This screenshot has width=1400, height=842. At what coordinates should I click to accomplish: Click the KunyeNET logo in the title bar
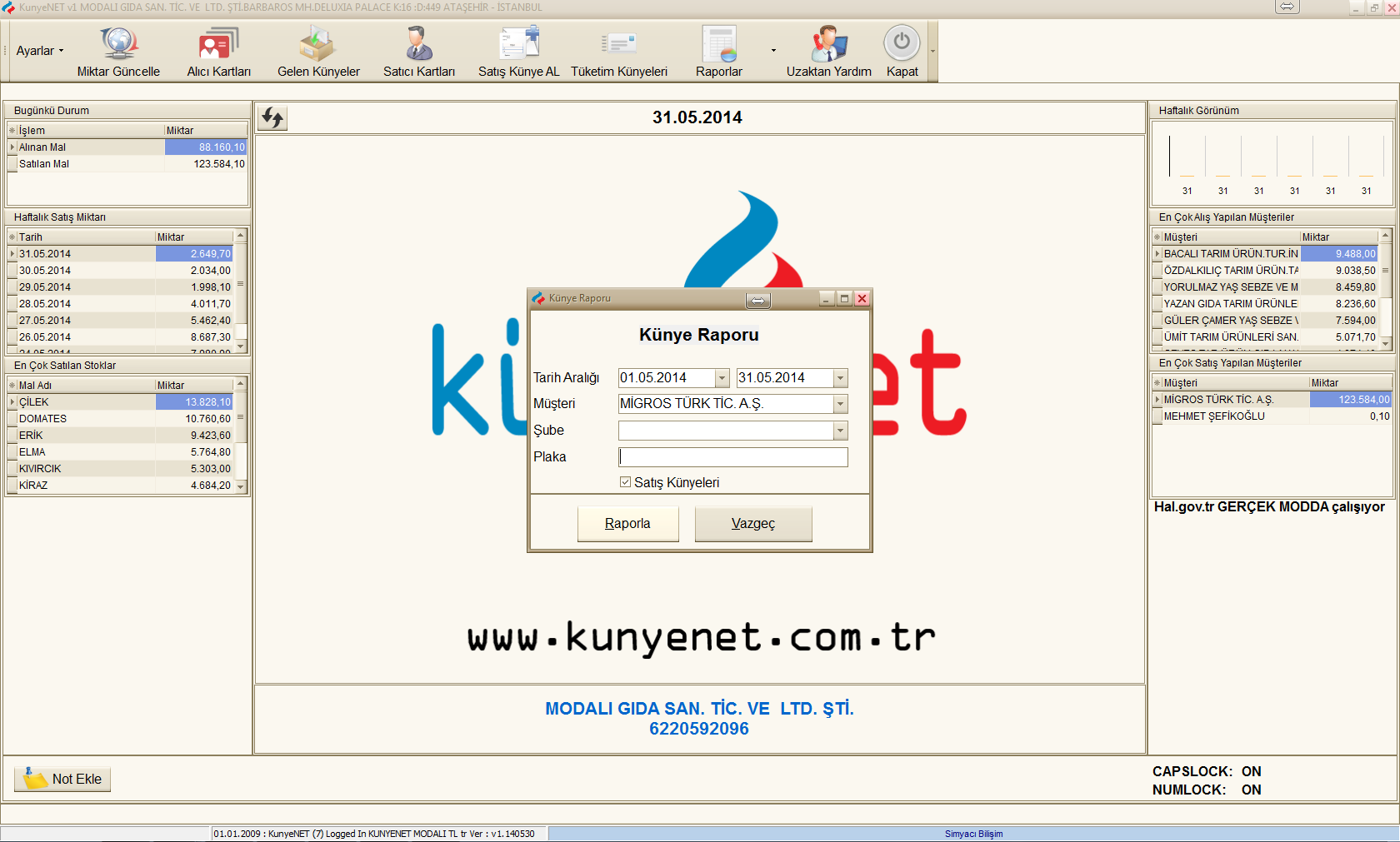(x=8, y=7)
